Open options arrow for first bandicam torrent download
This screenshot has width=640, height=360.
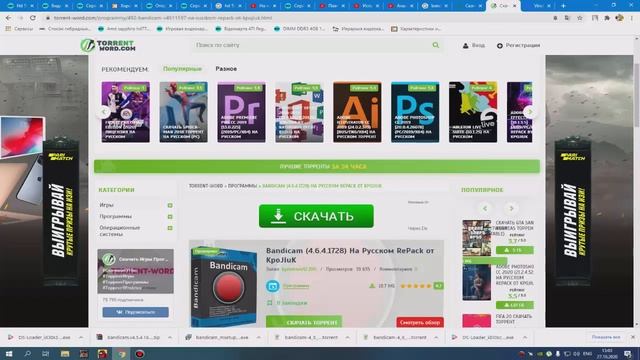(x=347, y=338)
